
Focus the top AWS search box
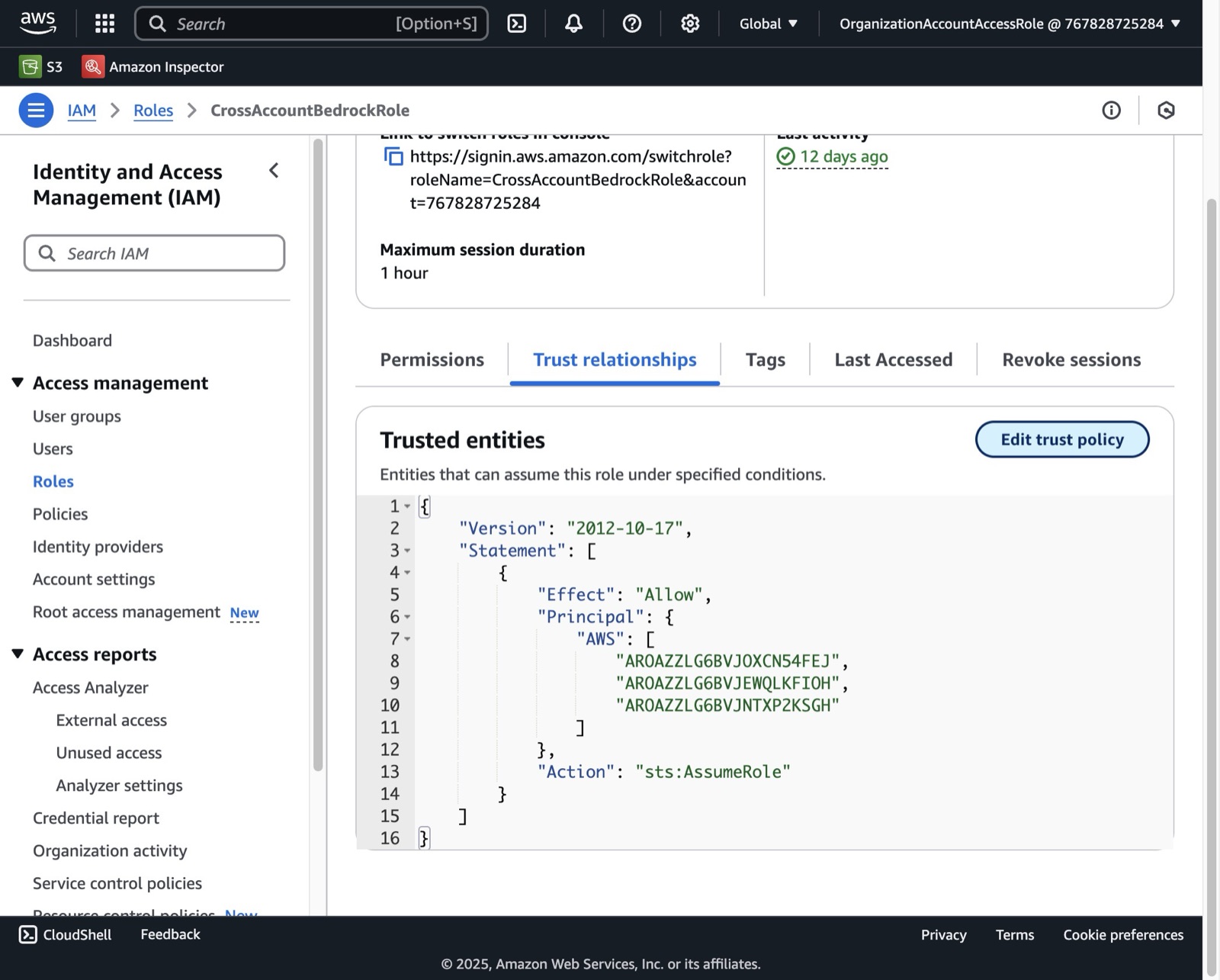[311, 24]
